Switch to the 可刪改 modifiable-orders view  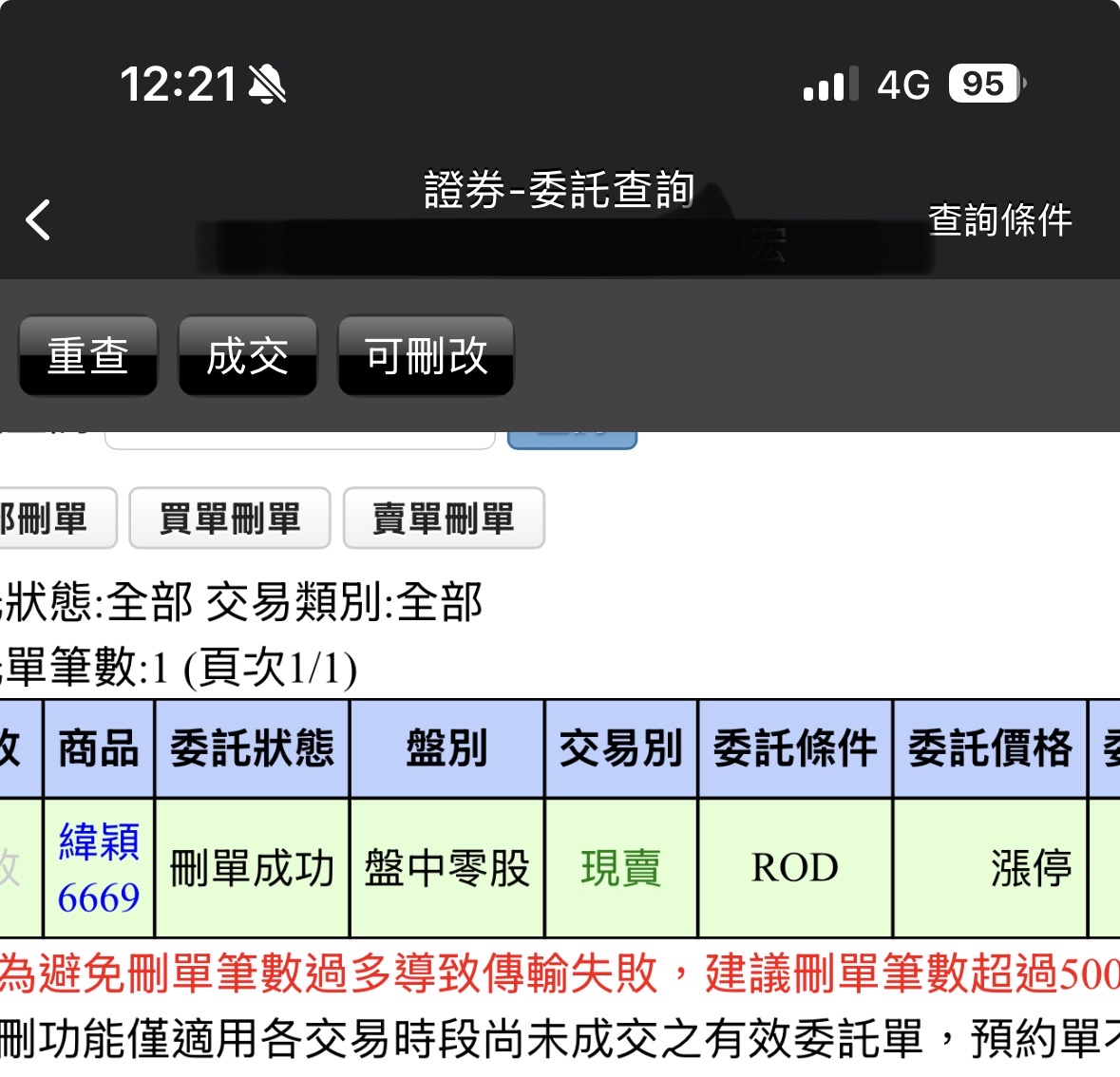425,355
